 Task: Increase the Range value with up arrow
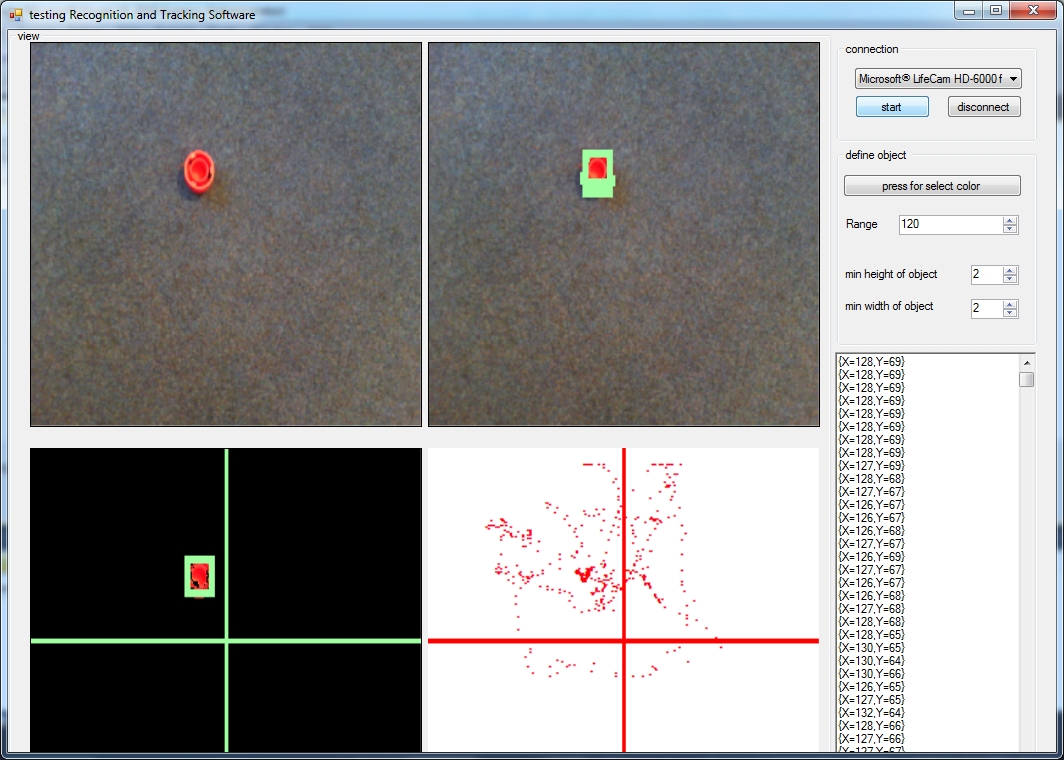1010,221
